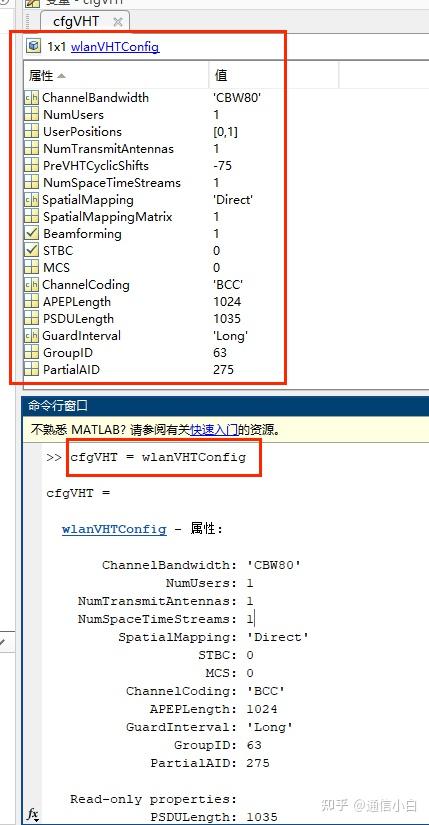Click the PartialAID numeric property icon
The image size is (429, 825).
click(x=33, y=369)
